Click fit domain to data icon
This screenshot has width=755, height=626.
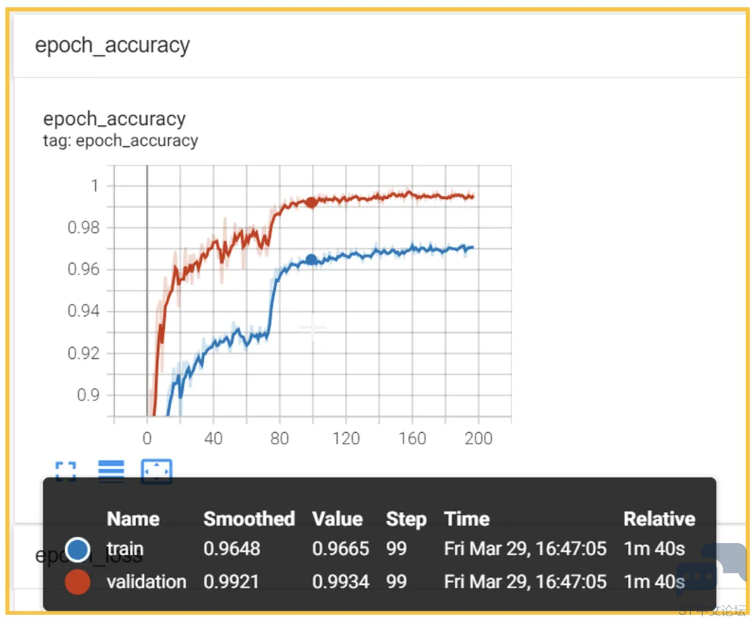coord(156,471)
